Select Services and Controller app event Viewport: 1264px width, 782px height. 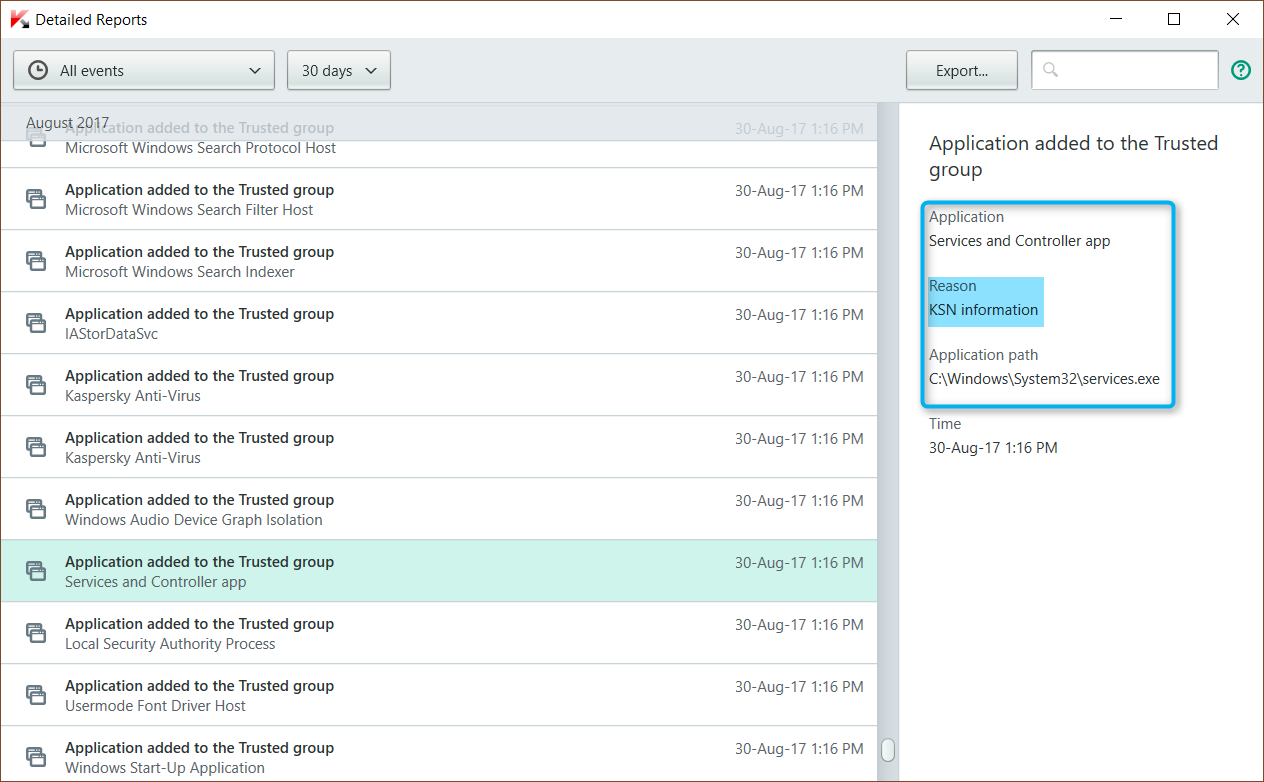point(438,571)
